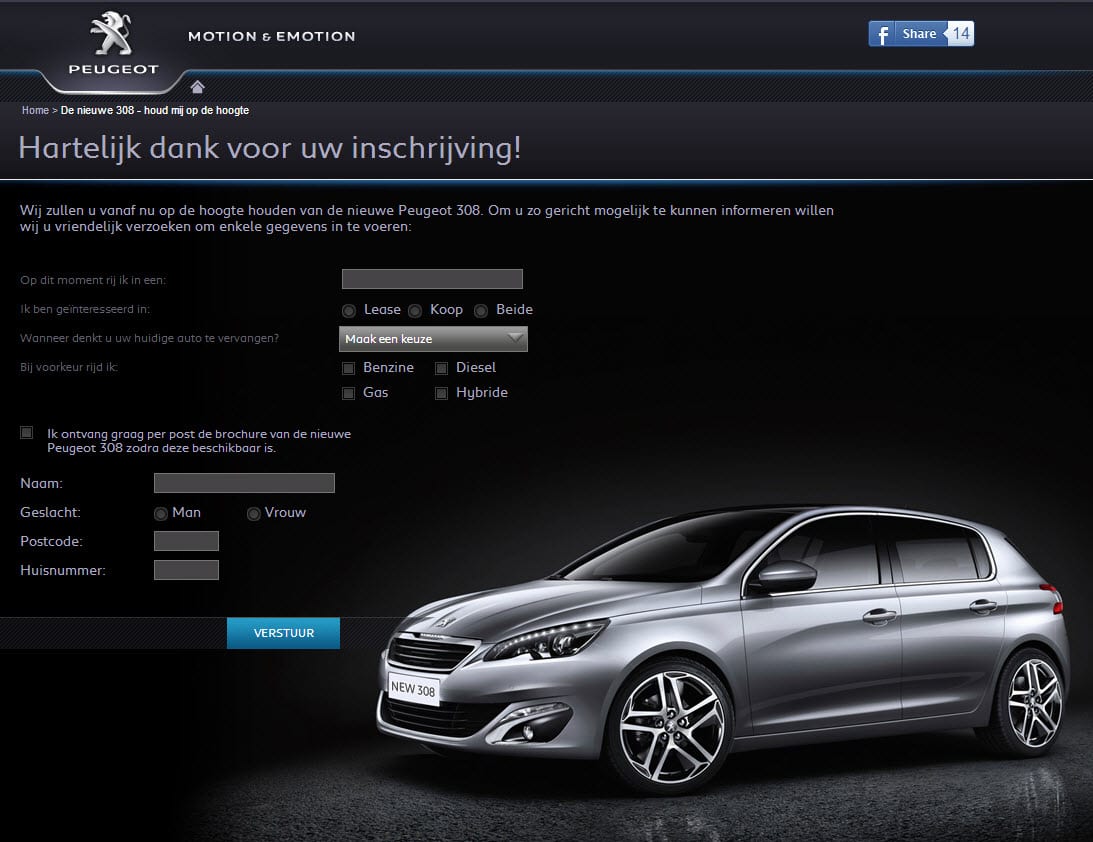Click the Naam input field

point(244,483)
